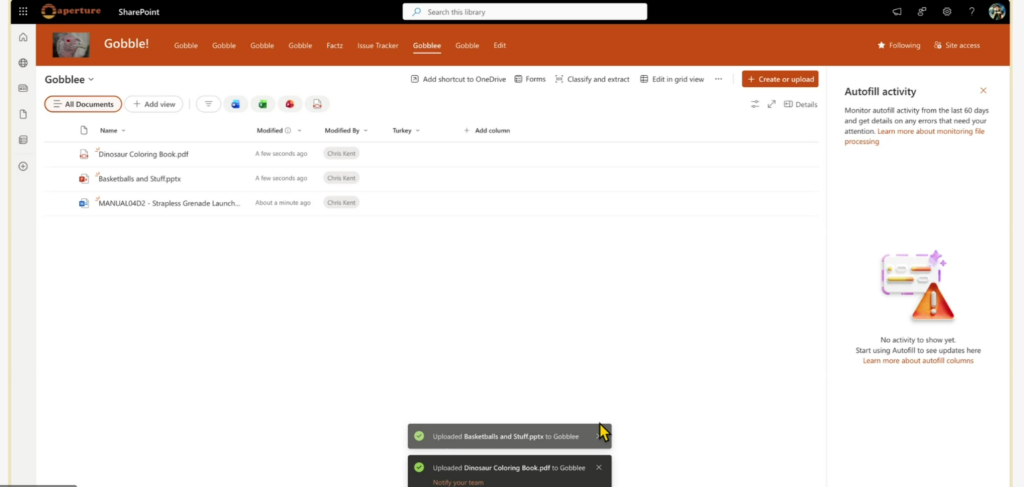Click the settings gear in the top bar
This screenshot has height=487, width=1024.
(x=947, y=11)
